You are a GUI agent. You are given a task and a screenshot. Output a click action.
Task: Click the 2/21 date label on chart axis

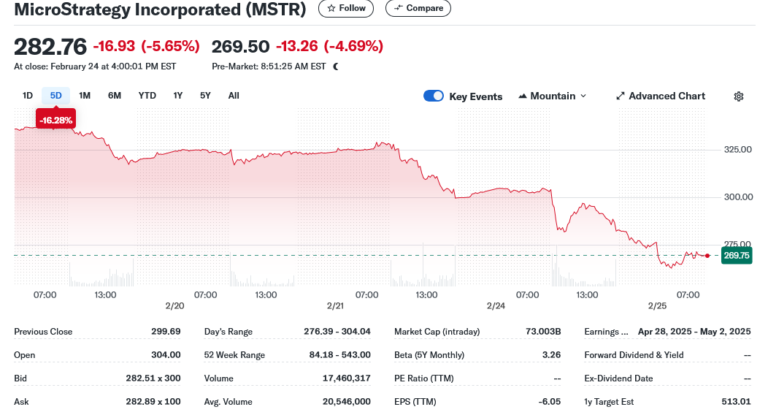(335, 306)
